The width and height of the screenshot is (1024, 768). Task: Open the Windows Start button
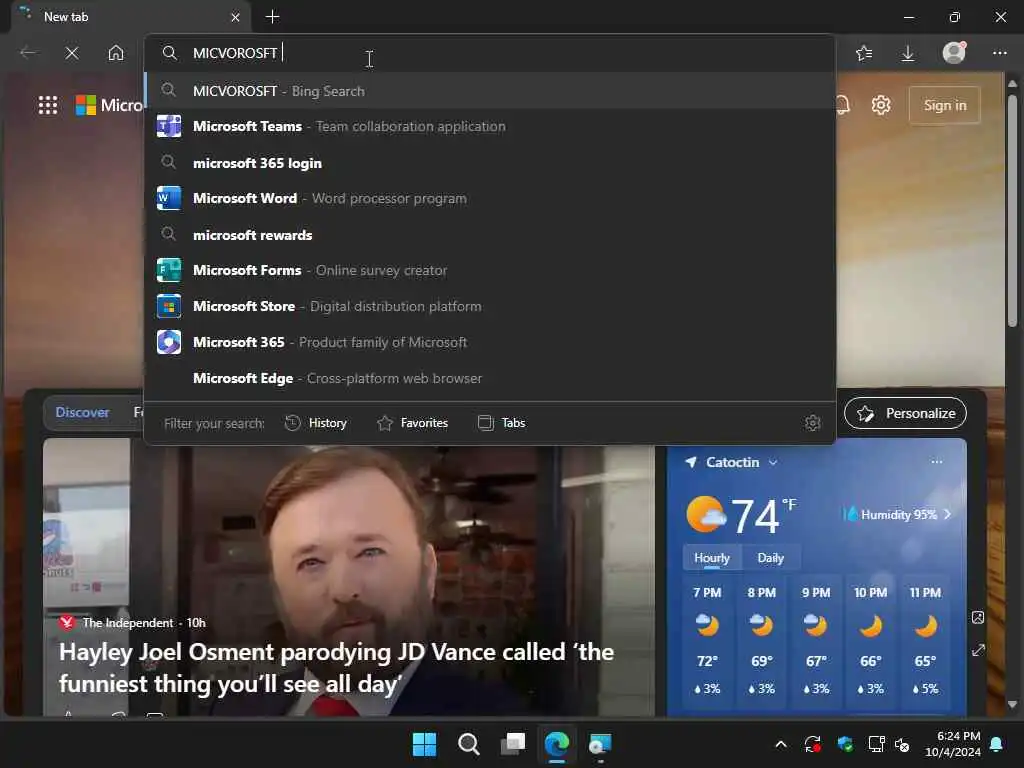tap(424, 744)
